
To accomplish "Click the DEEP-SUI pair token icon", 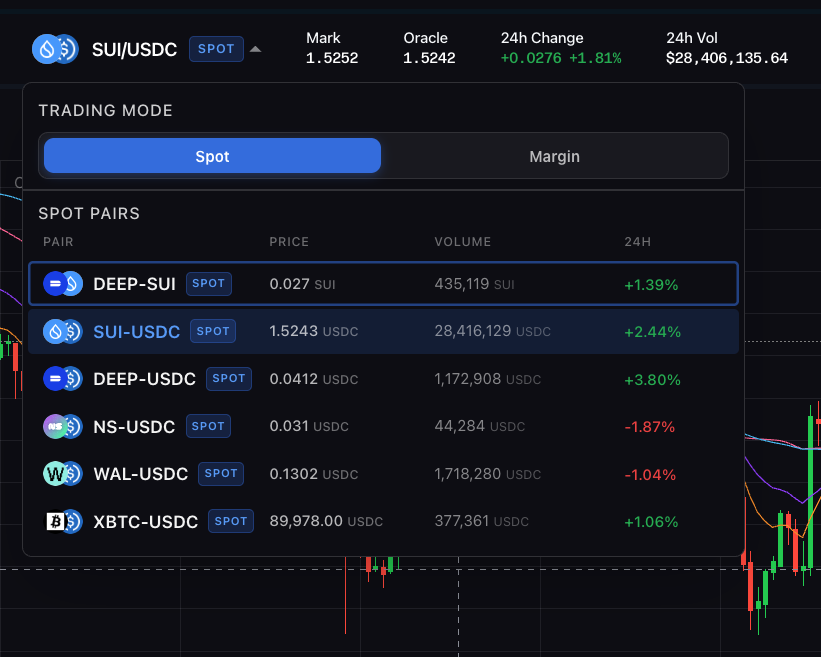I will (x=62, y=284).
